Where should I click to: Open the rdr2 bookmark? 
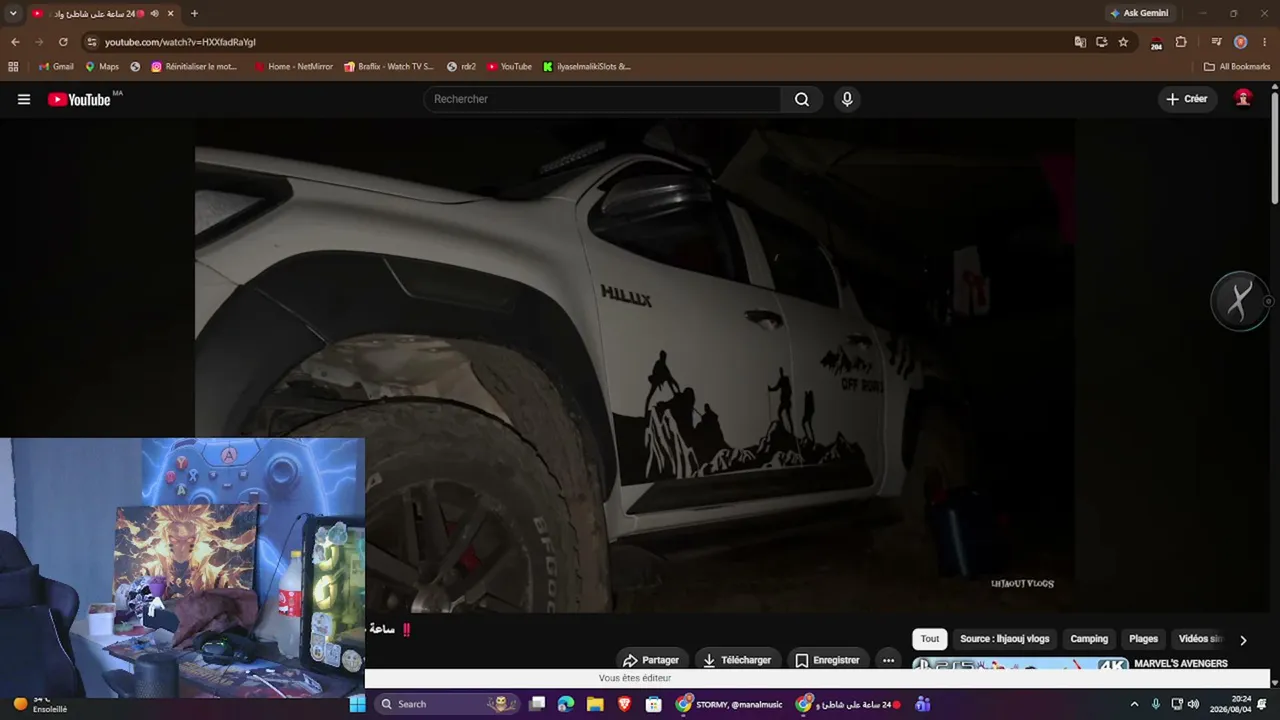[461, 67]
